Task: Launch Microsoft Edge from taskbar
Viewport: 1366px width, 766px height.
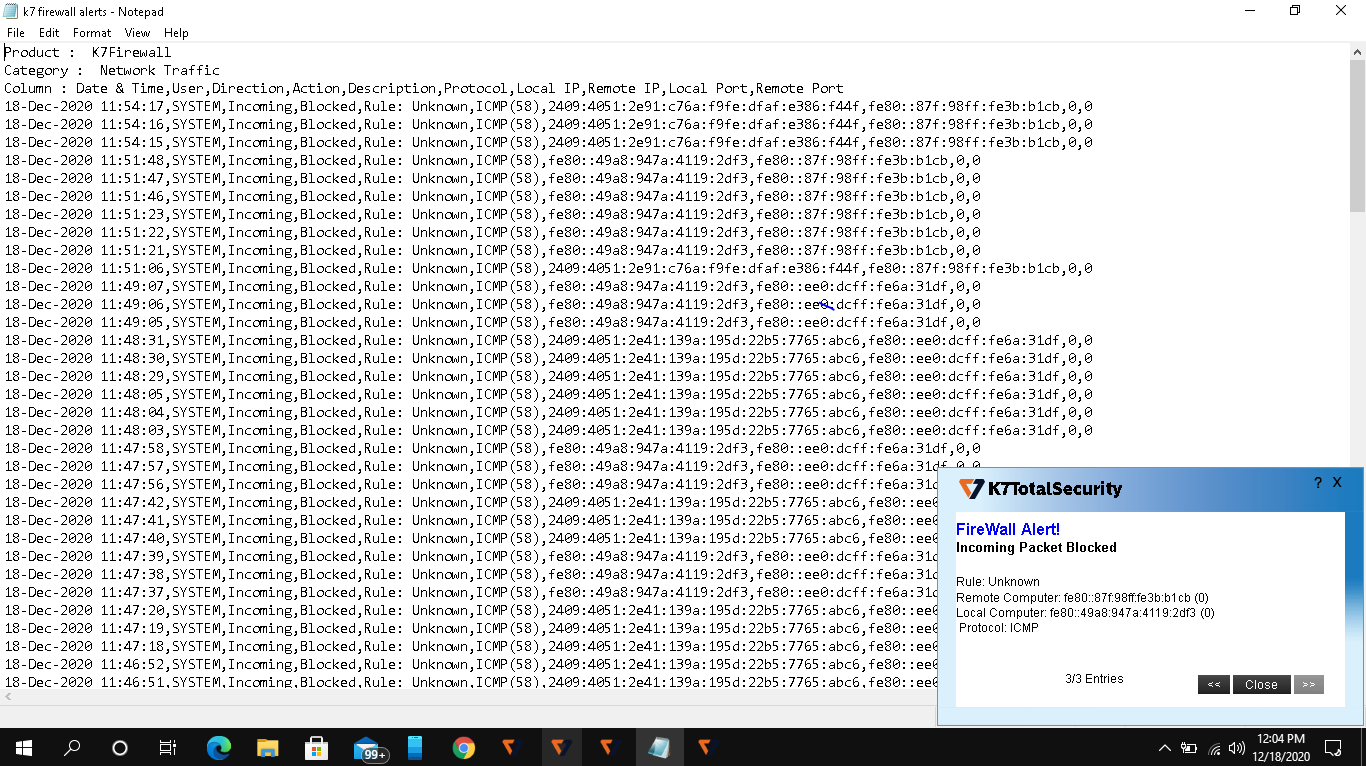Action: pyautogui.click(x=218, y=747)
